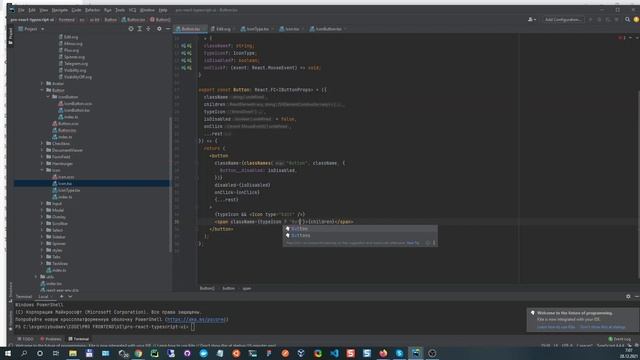This screenshot has width=640, height=360.
Task: Select second autocomplete suggestion in the popup
Action: pos(360,236)
